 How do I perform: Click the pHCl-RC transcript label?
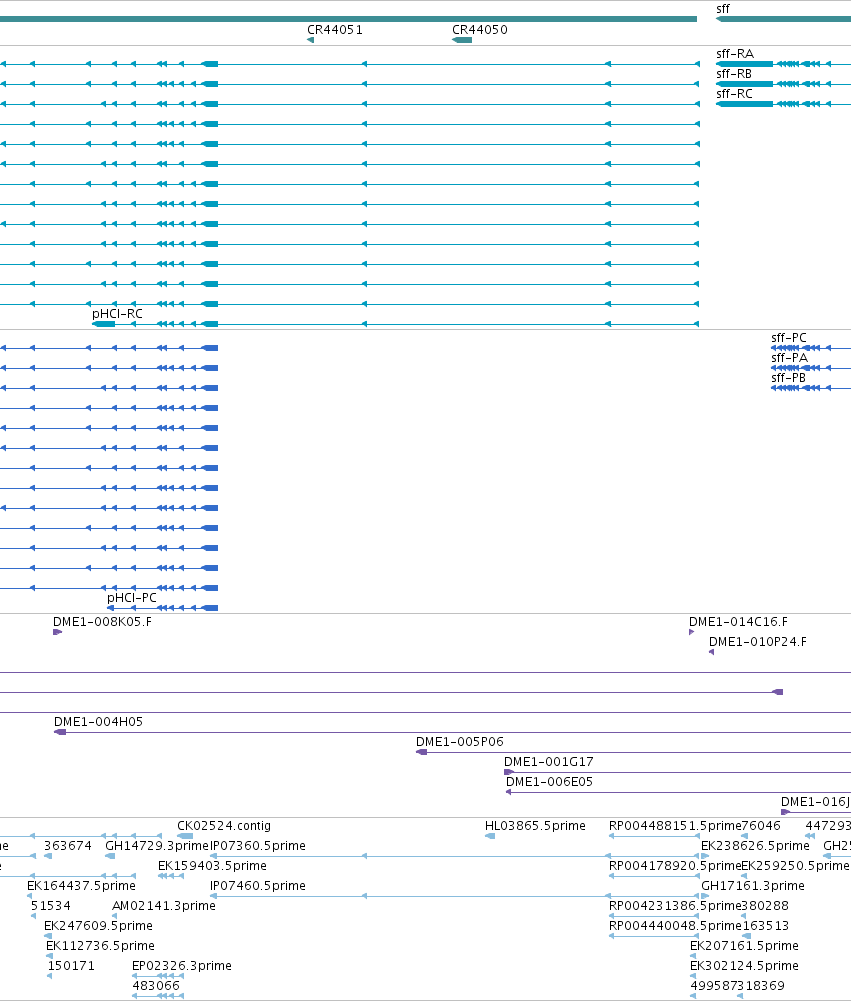coord(117,313)
